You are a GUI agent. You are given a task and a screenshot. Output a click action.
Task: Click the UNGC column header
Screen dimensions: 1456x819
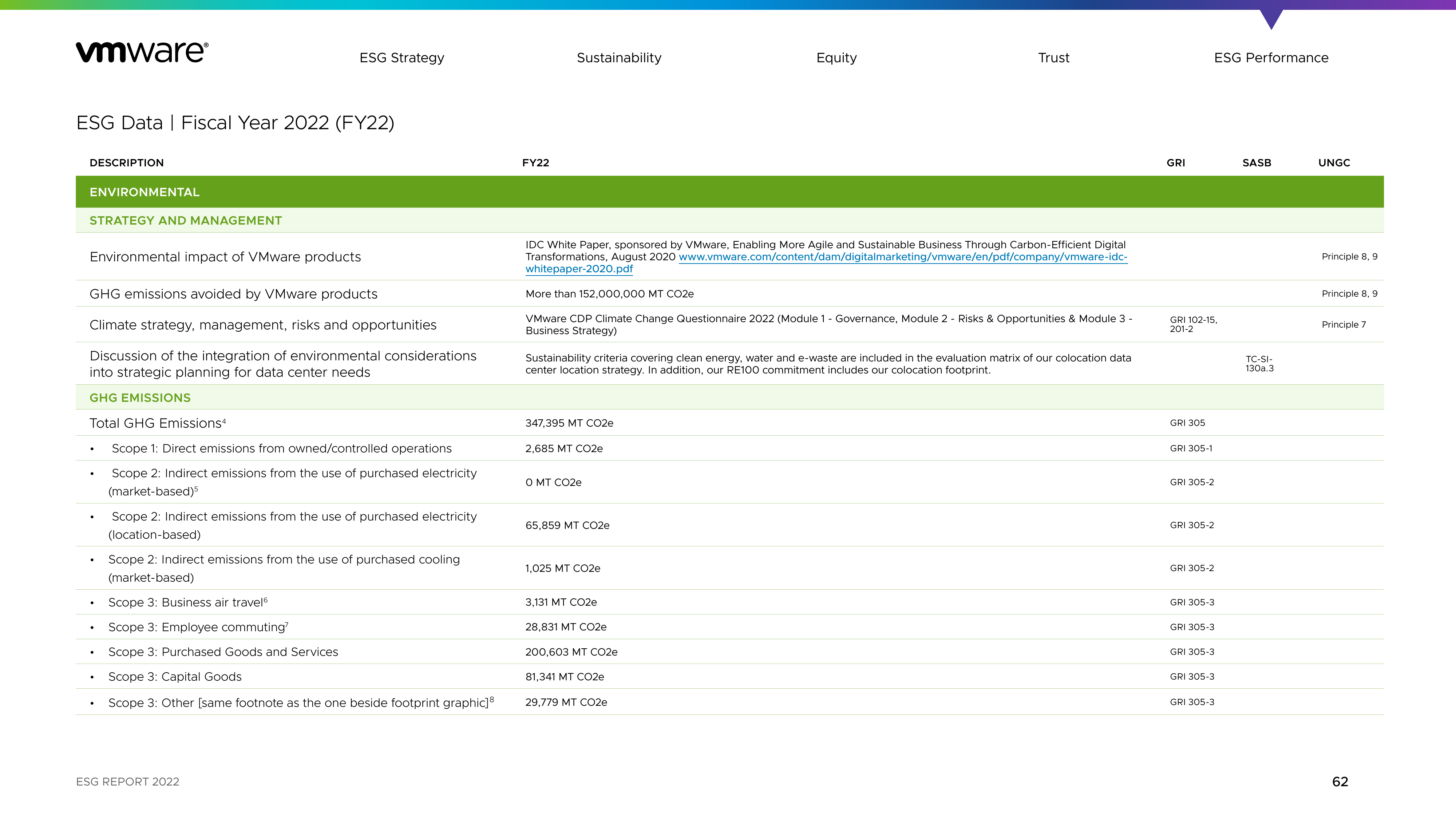pos(1334,163)
